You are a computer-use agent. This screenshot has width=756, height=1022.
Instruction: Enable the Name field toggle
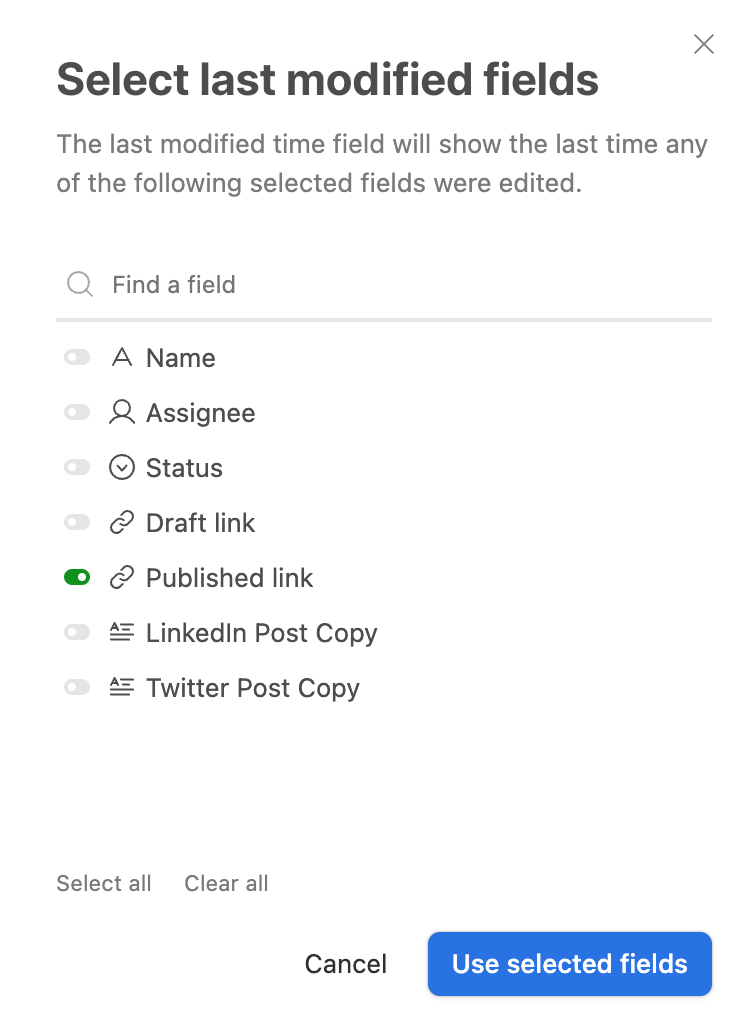pyautogui.click(x=77, y=357)
